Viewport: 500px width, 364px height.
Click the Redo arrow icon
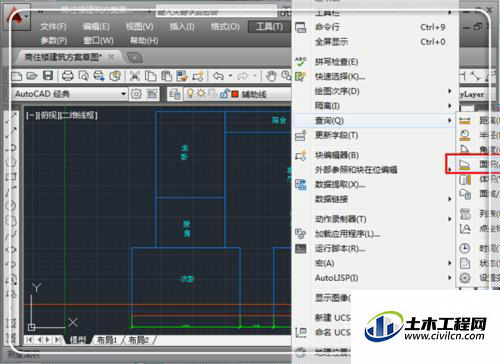pyautogui.click(x=243, y=76)
